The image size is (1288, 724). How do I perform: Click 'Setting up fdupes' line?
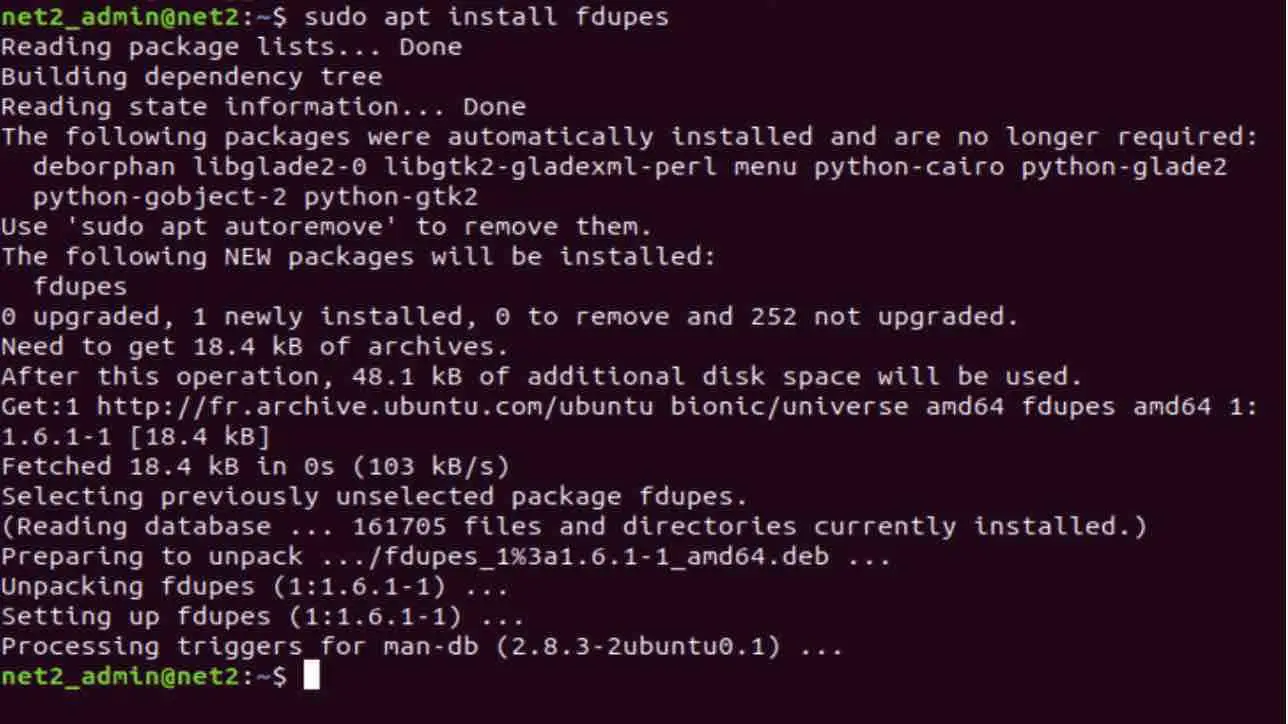264,617
